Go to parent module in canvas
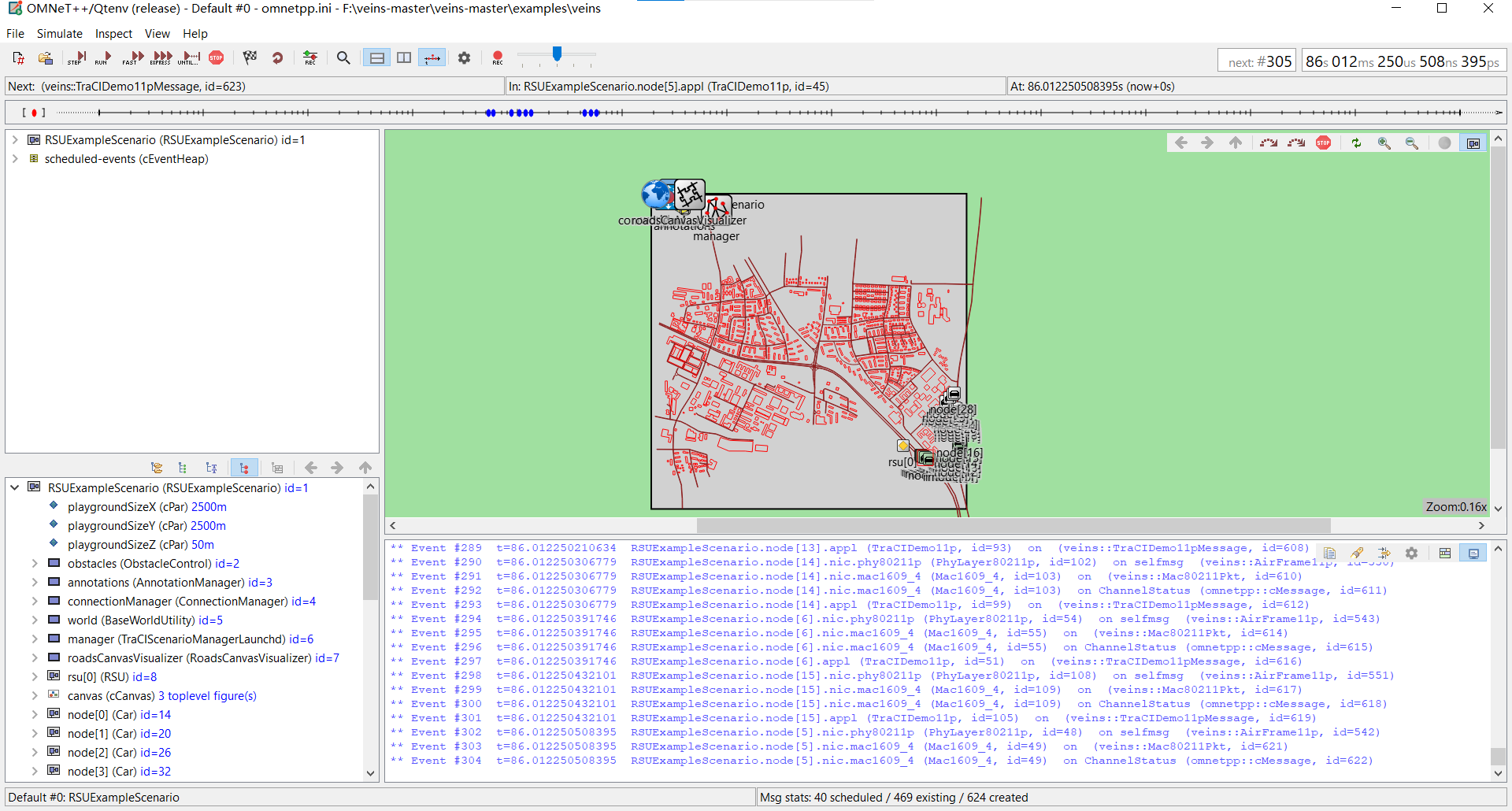Screen dimensions: 1512x811 click(x=1235, y=143)
